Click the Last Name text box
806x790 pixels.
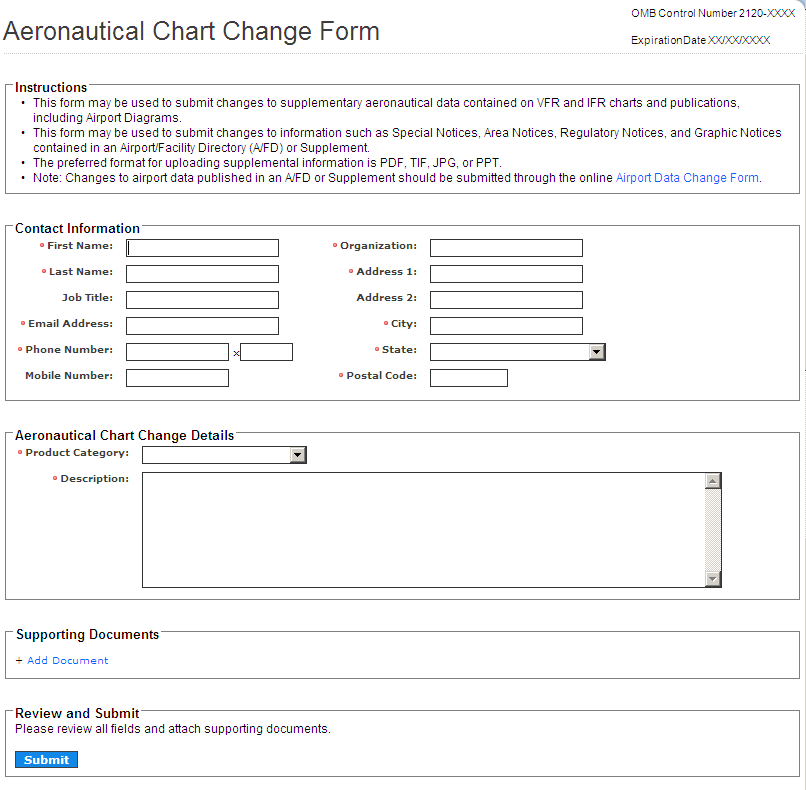[x=202, y=274]
